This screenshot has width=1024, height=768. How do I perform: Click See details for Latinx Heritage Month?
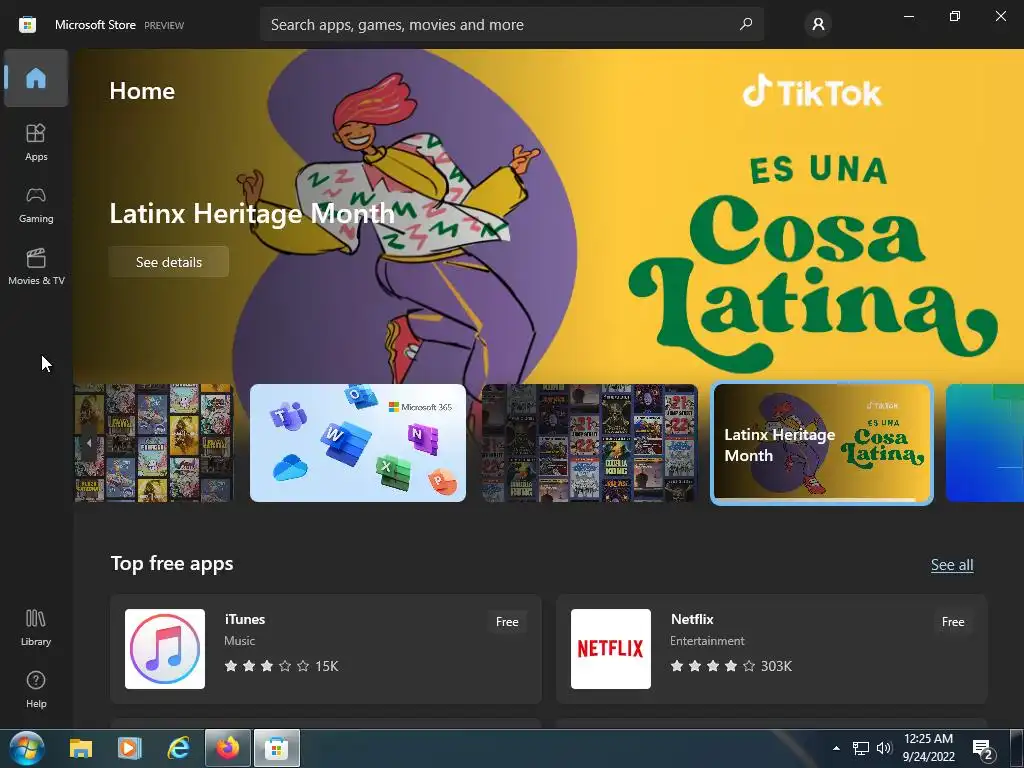click(x=168, y=262)
